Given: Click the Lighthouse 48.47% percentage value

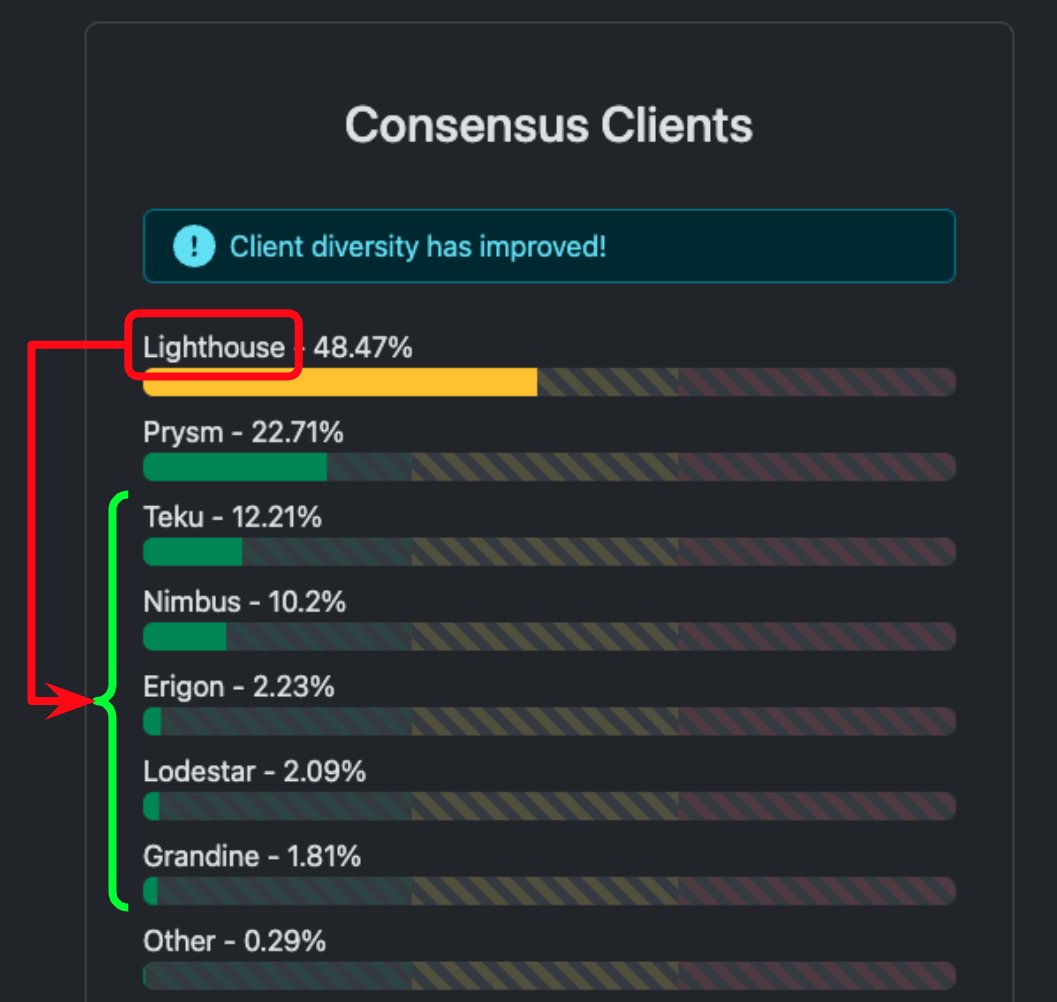Looking at the screenshot, I should click(x=363, y=347).
